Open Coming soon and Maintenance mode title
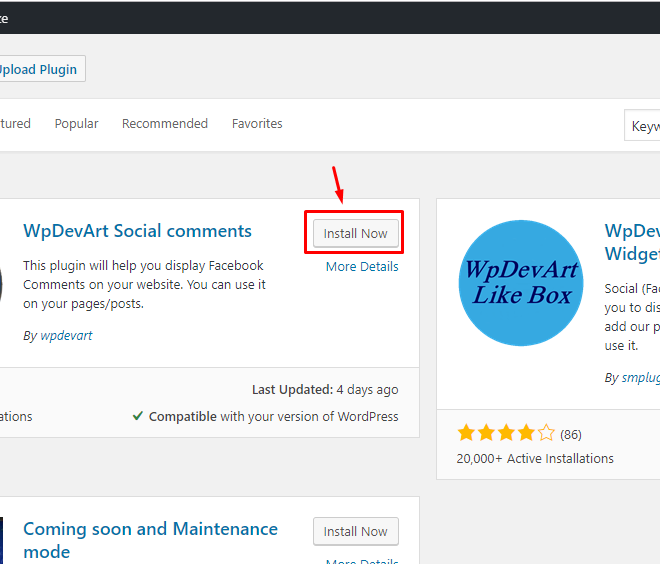The image size is (660, 564). point(150,540)
